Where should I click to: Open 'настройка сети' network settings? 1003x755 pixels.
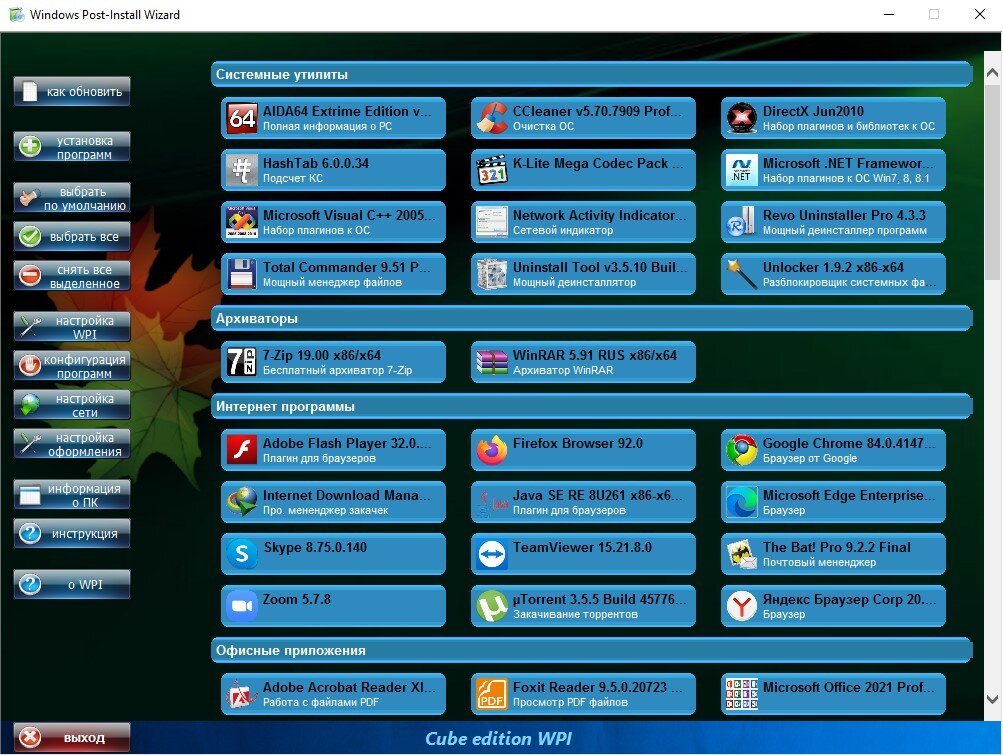72,405
